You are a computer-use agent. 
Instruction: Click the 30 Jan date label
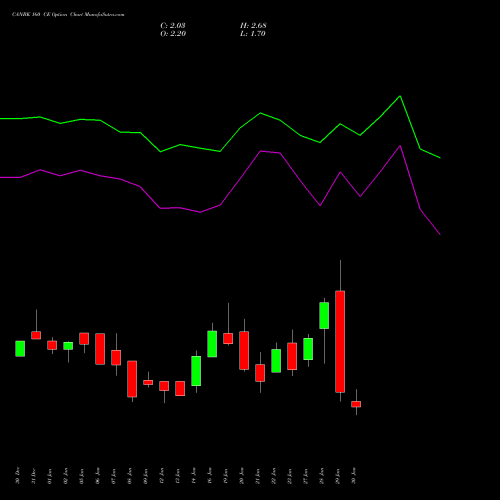point(354,476)
